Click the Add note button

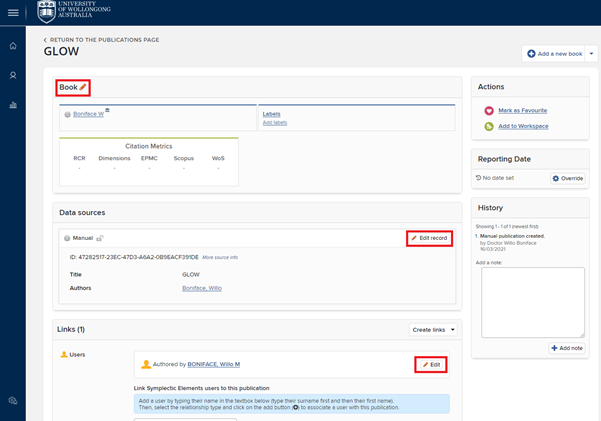(567, 348)
